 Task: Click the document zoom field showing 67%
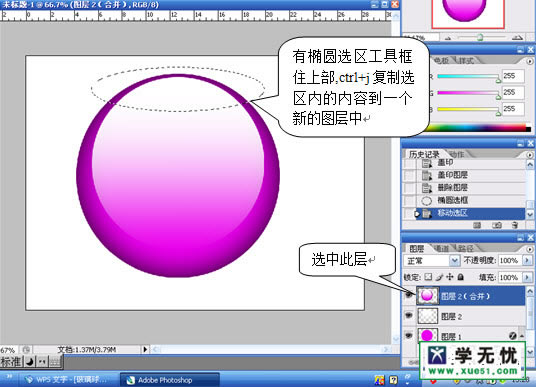pos(8,350)
